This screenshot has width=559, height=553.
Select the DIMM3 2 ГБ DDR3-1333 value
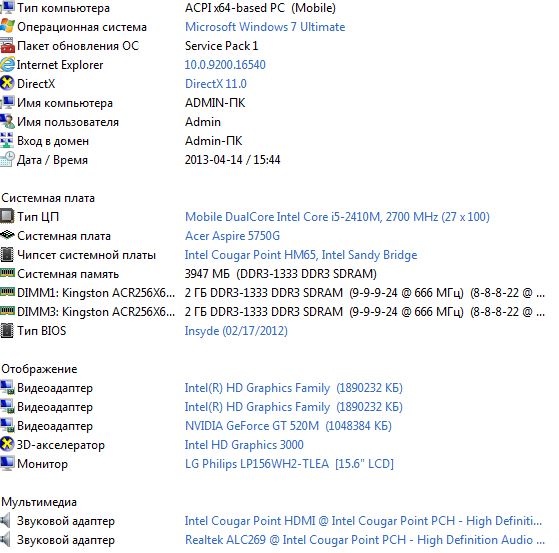(x=365, y=312)
